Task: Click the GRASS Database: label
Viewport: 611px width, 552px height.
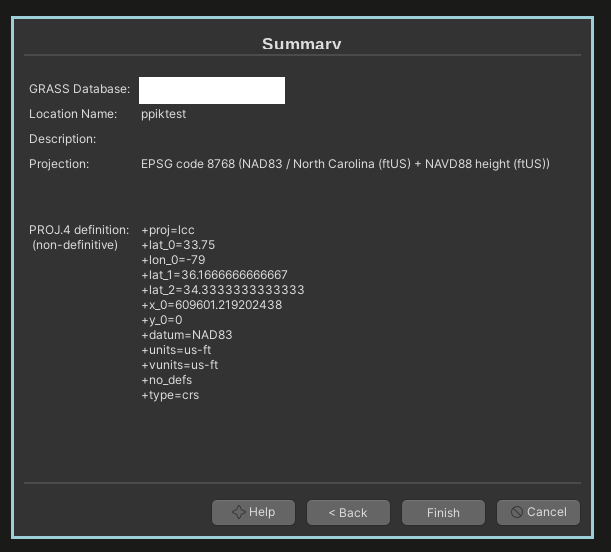Action: (79, 89)
